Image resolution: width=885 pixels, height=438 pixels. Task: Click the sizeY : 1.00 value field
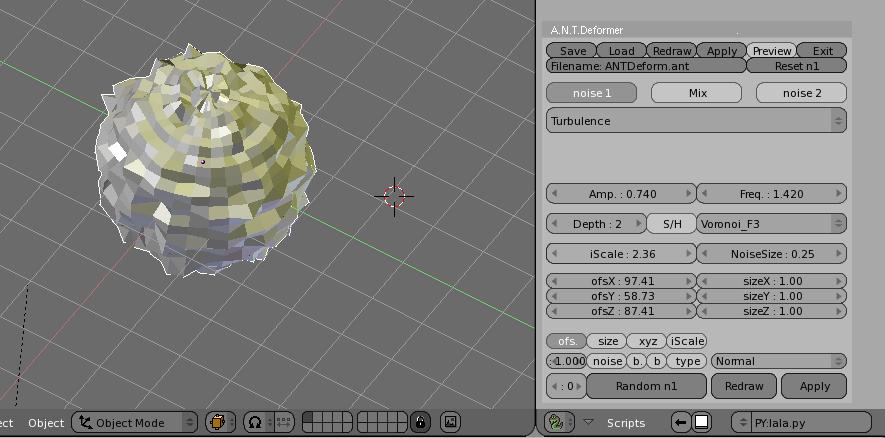click(772, 296)
